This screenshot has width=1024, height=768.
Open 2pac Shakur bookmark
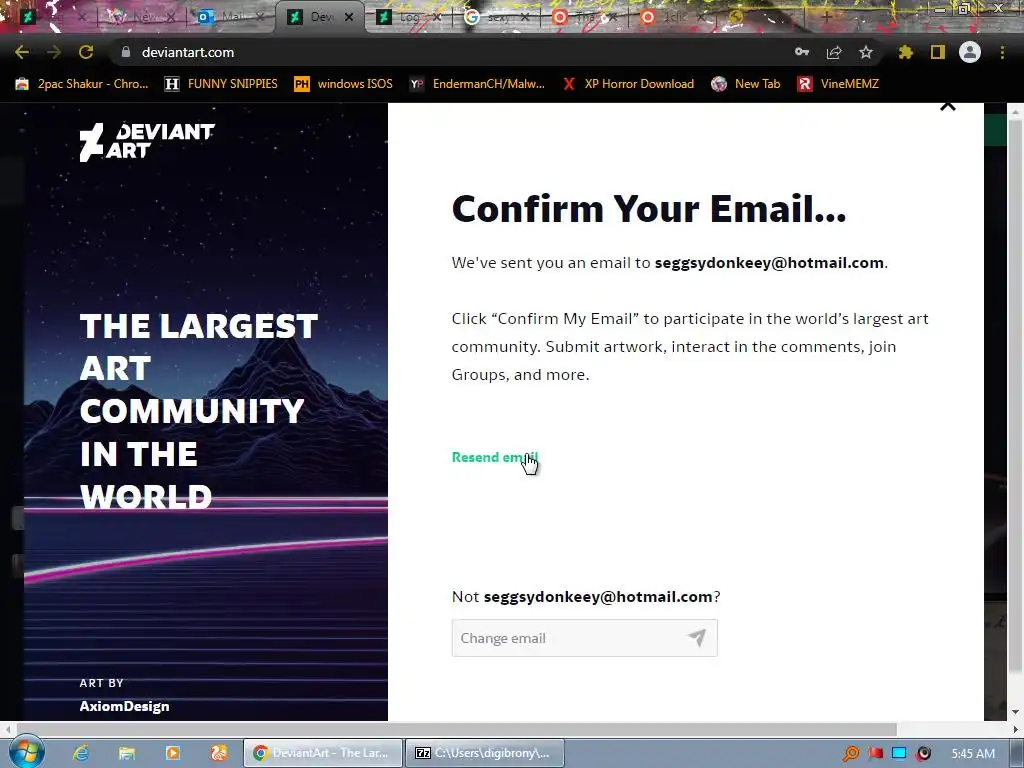coord(82,84)
